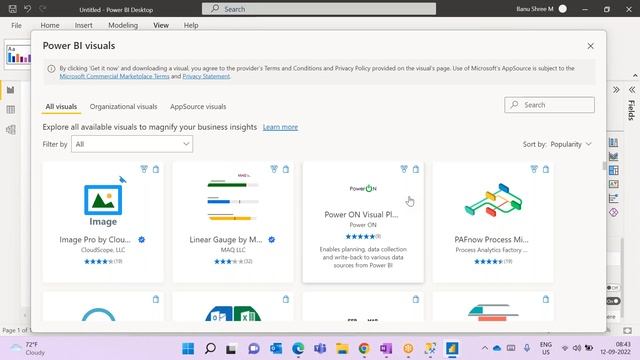Click the Undo arrow in the title bar
Image resolution: width=640 pixels, height=360 pixels.
(x=27, y=9)
